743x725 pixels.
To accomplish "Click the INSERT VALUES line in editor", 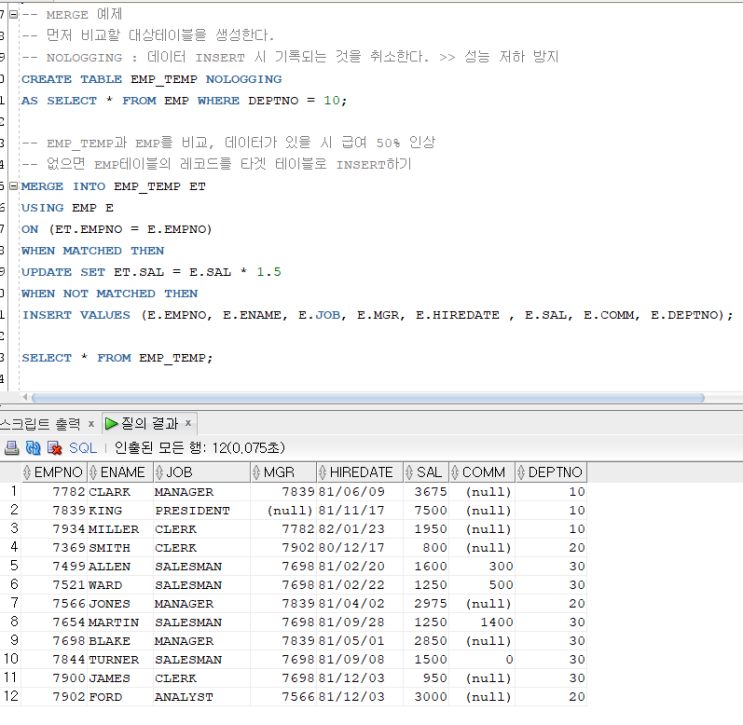I will 377,315.
